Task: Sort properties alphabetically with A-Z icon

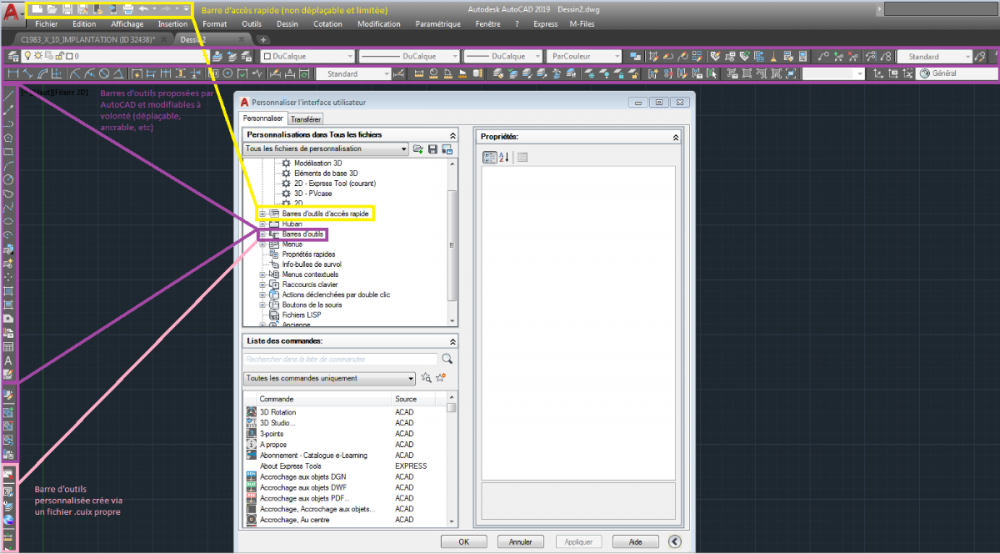Action: (504, 157)
